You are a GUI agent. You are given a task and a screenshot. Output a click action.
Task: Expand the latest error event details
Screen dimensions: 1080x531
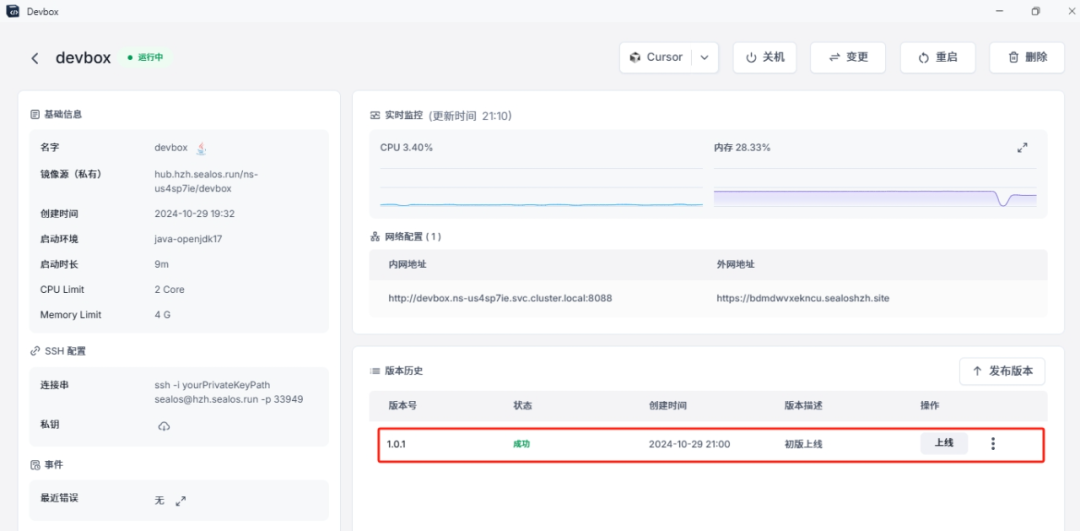181,500
